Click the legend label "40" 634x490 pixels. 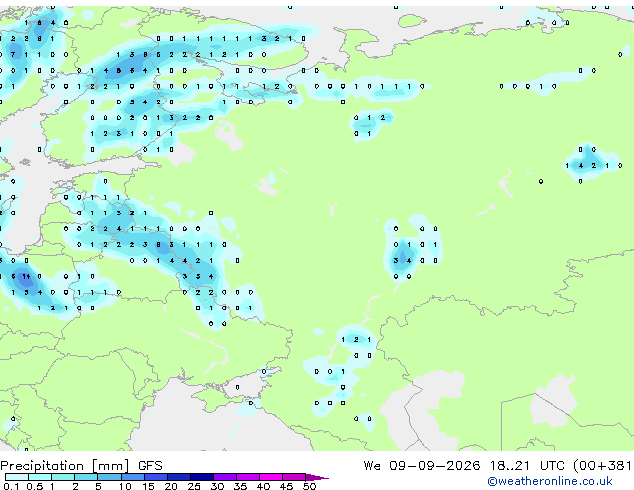pyautogui.click(x=263, y=486)
